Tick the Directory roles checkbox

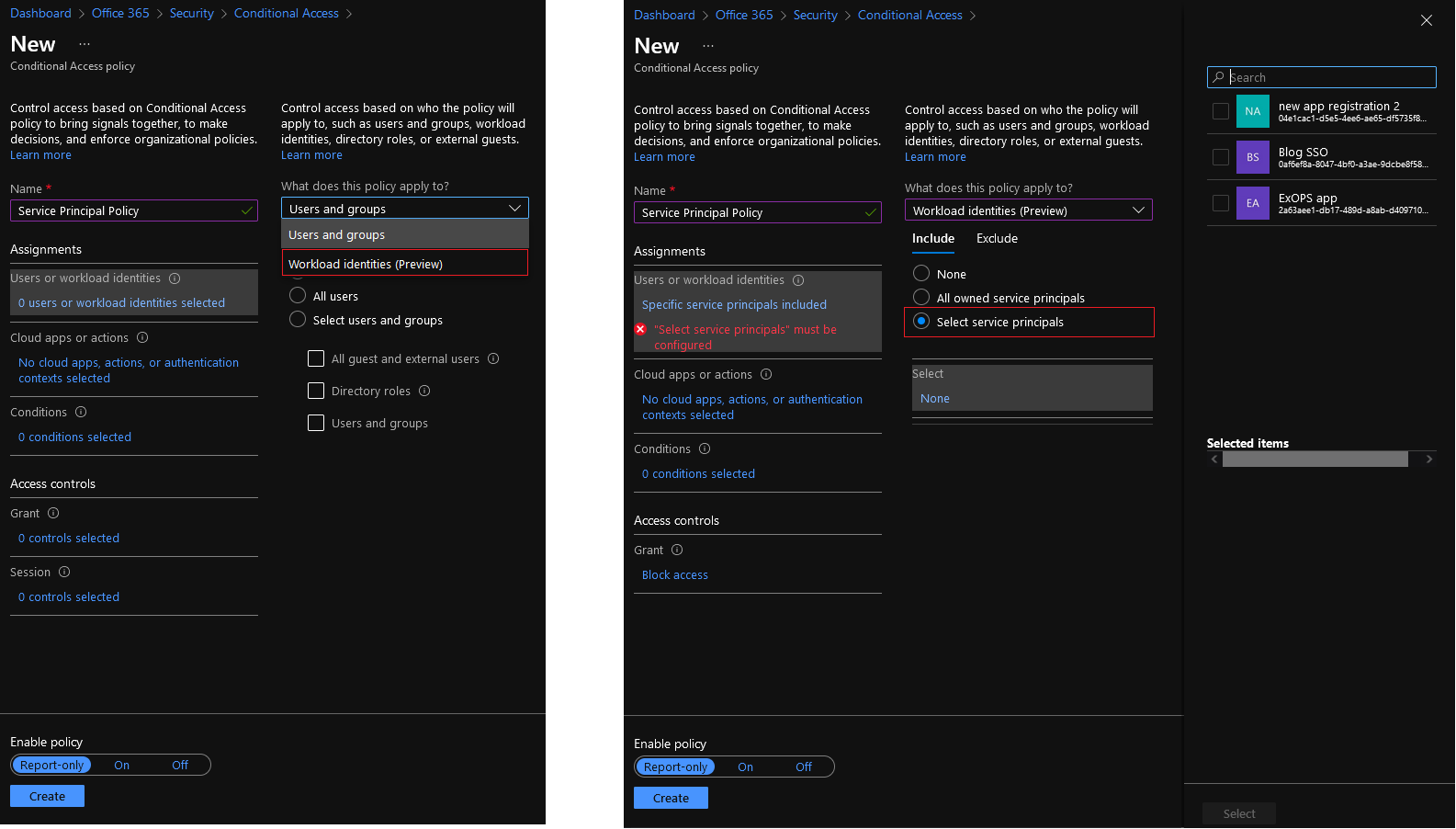[x=316, y=391]
